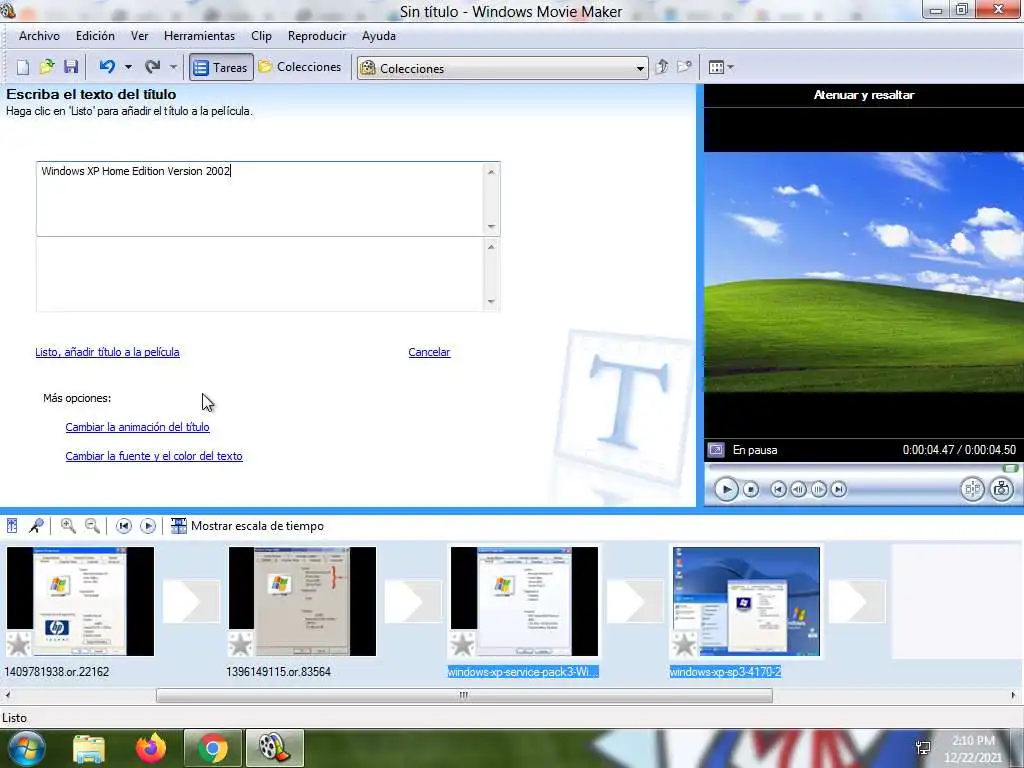Toggle full screen icon beside 'En pausa'
Screen dimensions: 1024x768
(x=716, y=450)
